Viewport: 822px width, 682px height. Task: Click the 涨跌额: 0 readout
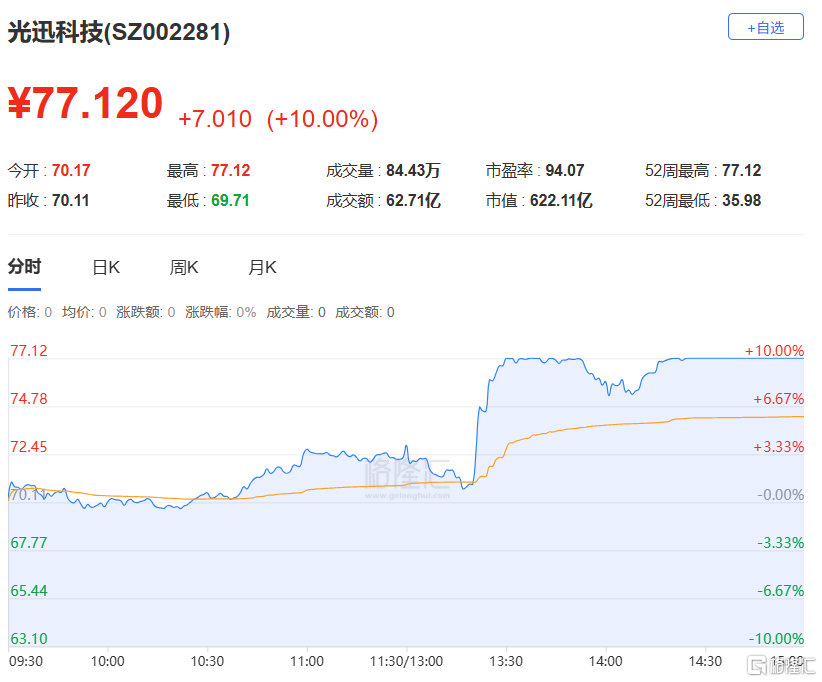point(145,312)
